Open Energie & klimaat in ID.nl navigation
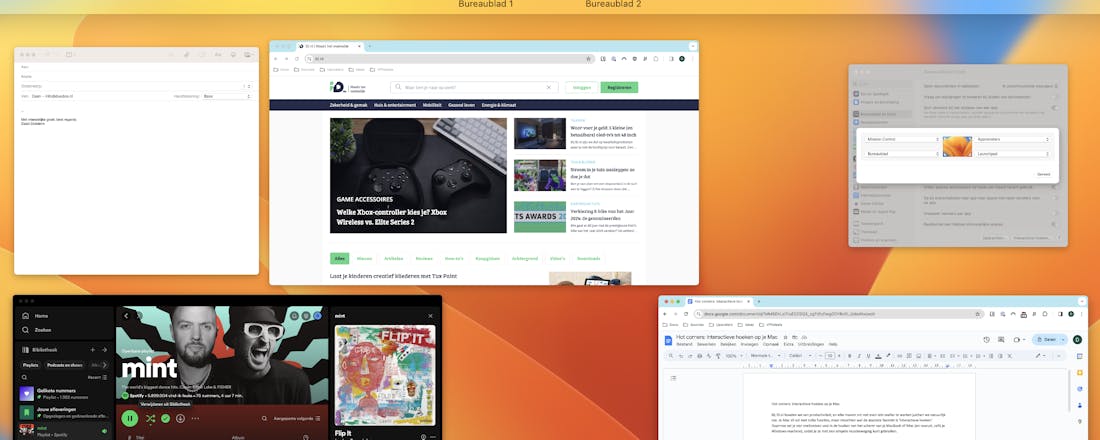This screenshot has width=1100, height=440. tap(499, 105)
